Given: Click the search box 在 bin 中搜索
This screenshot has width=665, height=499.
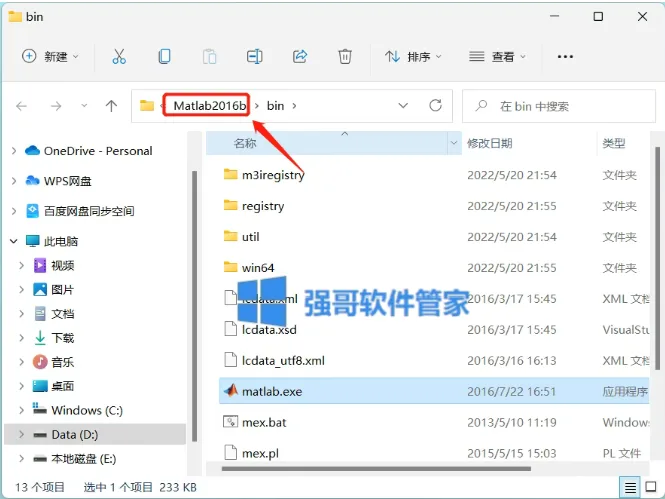Looking at the screenshot, I should pos(559,106).
